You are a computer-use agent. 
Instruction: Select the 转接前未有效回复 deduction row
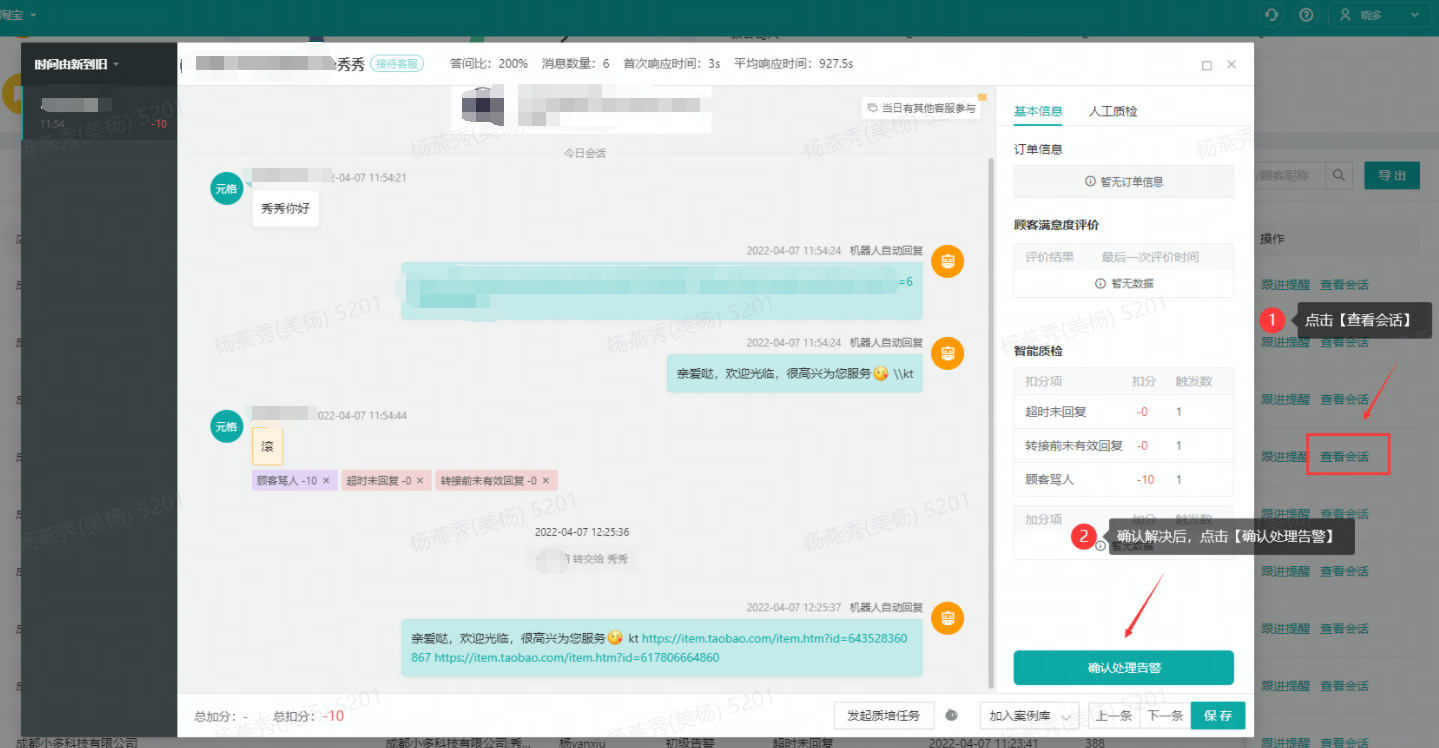[1124, 446]
